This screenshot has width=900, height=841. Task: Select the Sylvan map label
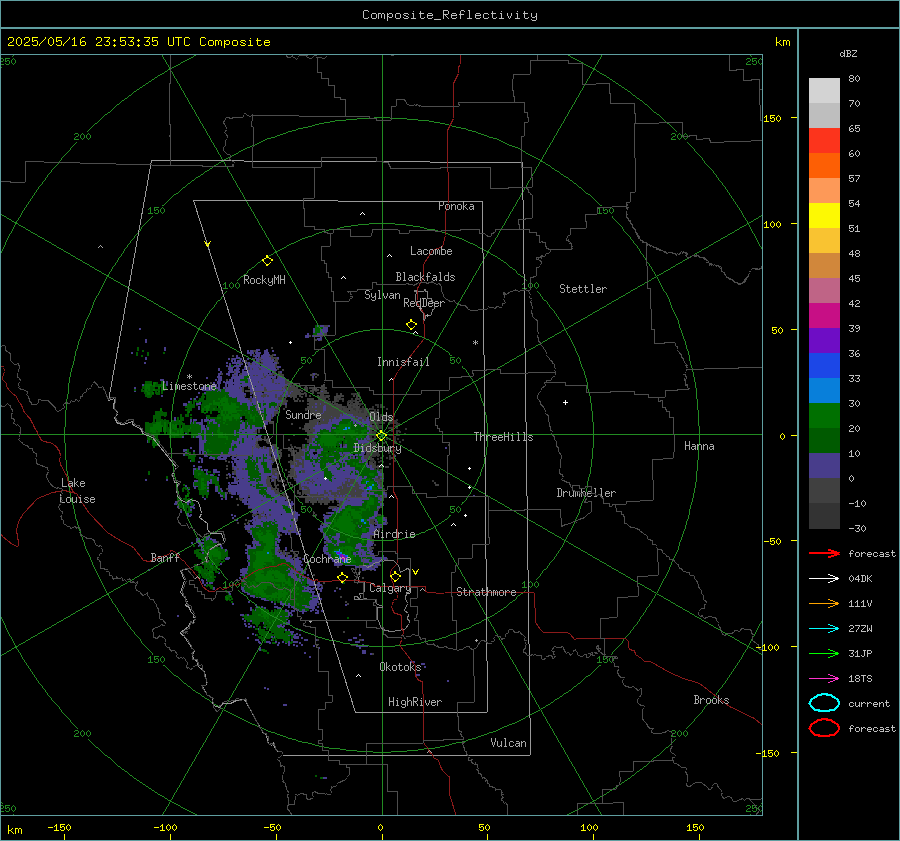pyautogui.click(x=382, y=295)
